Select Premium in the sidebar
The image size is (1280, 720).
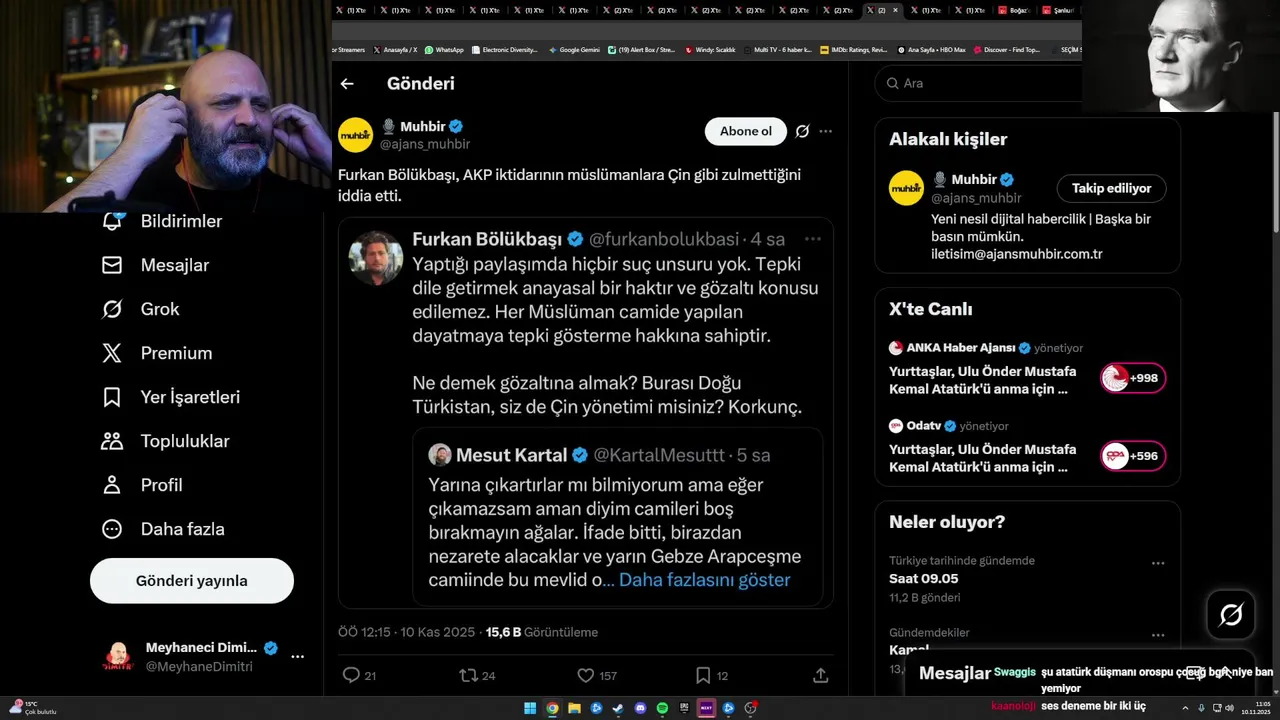pyautogui.click(x=156, y=353)
